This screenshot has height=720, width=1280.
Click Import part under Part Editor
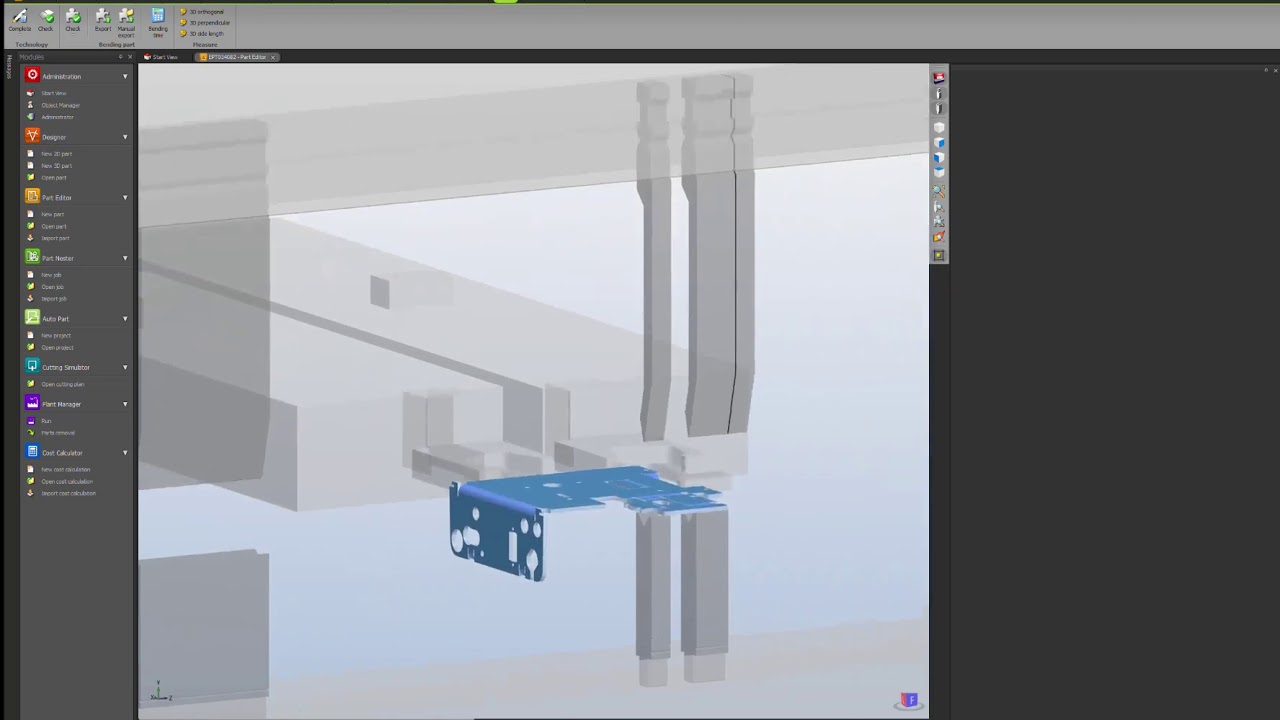[55, 238]
